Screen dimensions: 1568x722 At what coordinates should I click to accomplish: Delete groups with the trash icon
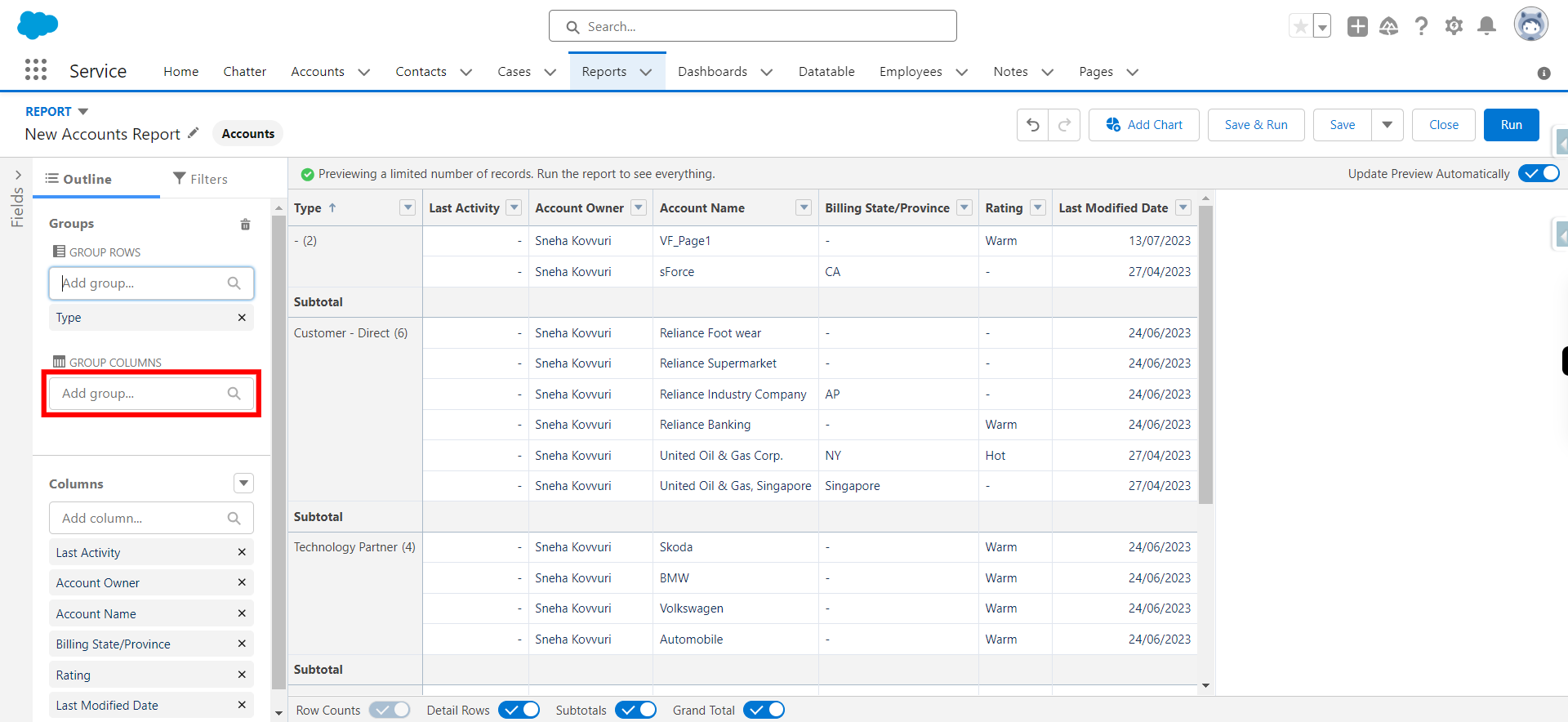click(245, 224)
